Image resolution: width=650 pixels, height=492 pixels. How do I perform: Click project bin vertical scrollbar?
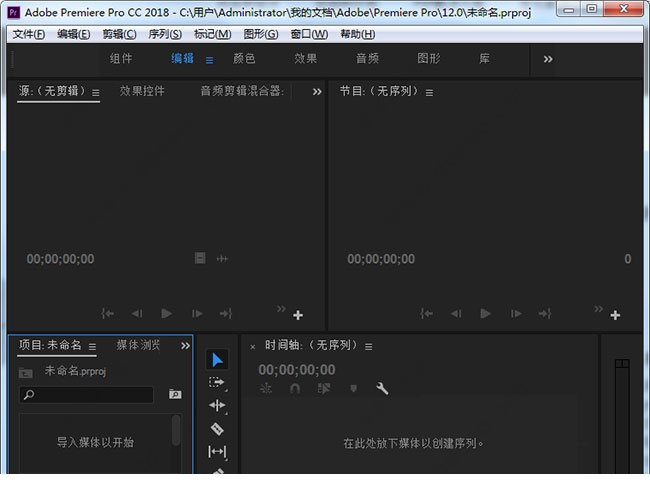[176, 431]
